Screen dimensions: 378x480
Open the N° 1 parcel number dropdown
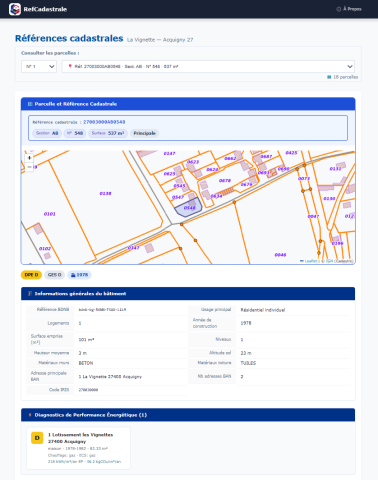point(39,66)
